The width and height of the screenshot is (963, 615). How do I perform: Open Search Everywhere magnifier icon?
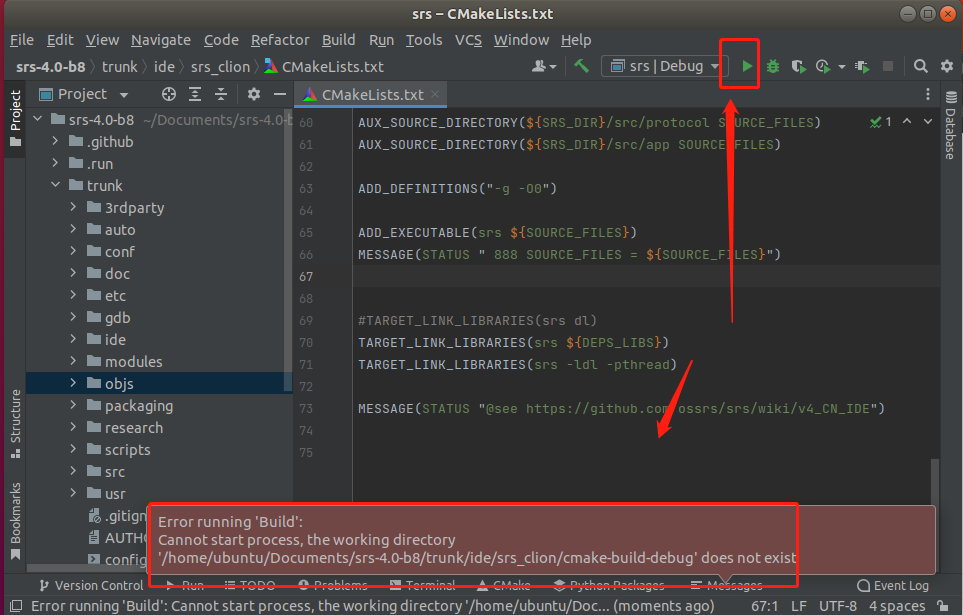click(x=920, y=66)
